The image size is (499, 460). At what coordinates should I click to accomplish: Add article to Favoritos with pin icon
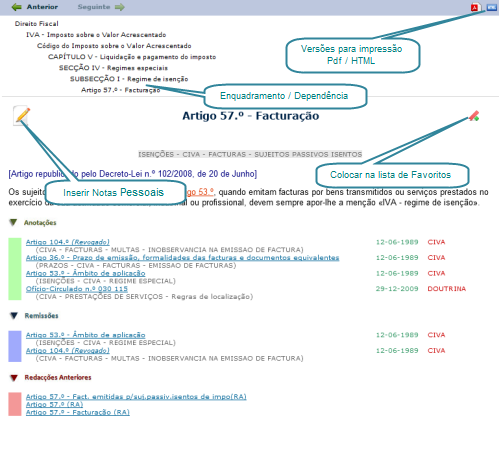click(x=474, y=116)
